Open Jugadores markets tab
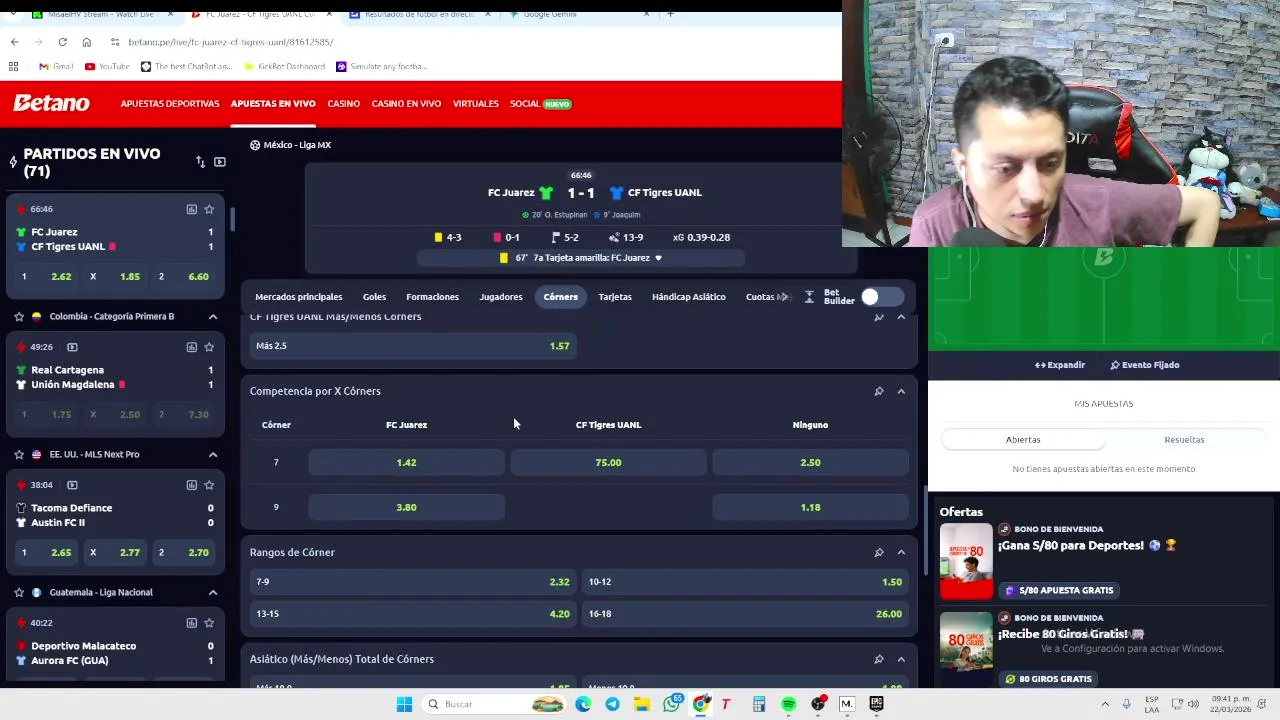1280x720 pixels. click(x=500, y=297)
